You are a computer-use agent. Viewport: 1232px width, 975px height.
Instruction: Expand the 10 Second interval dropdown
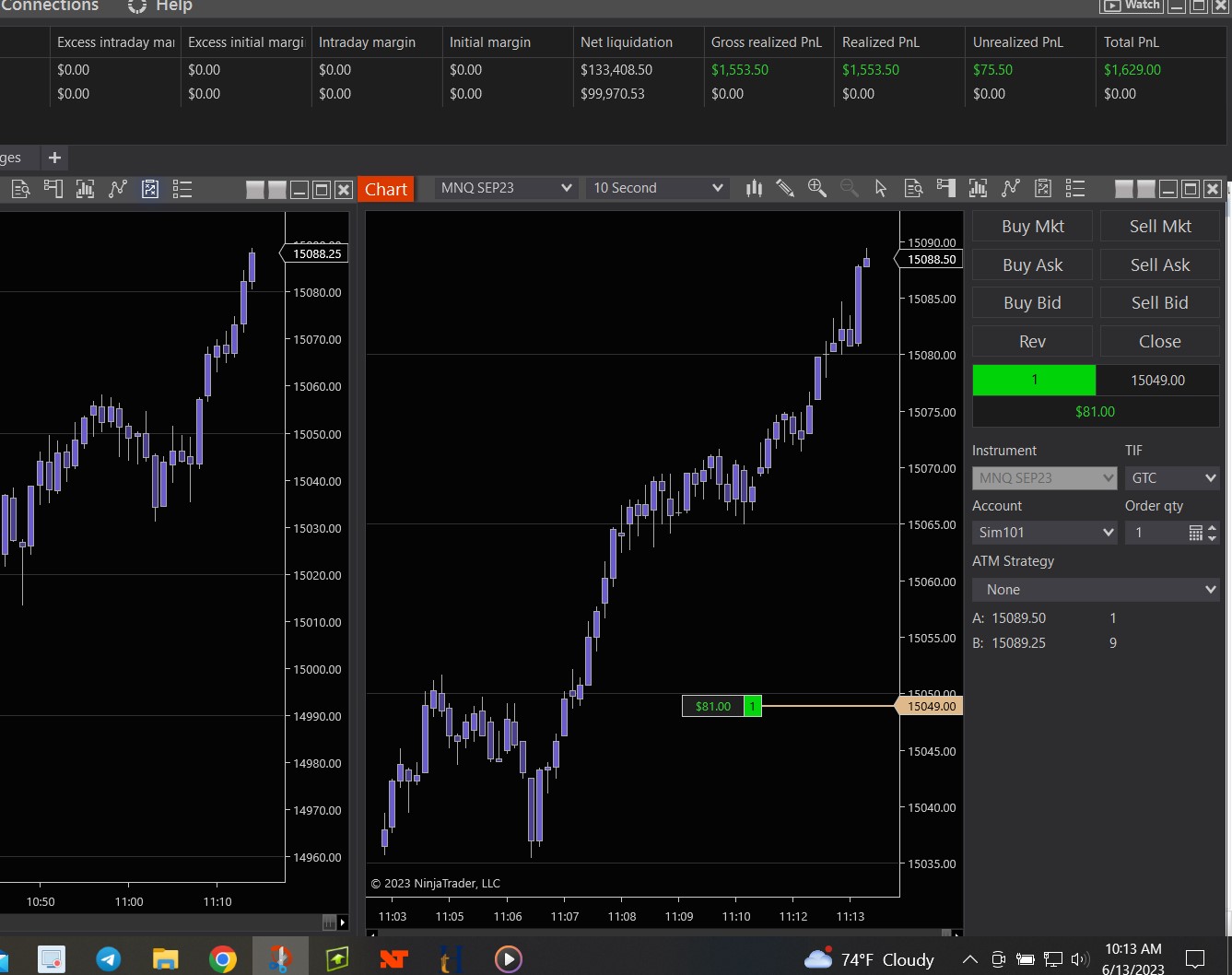tap(658, 188)
